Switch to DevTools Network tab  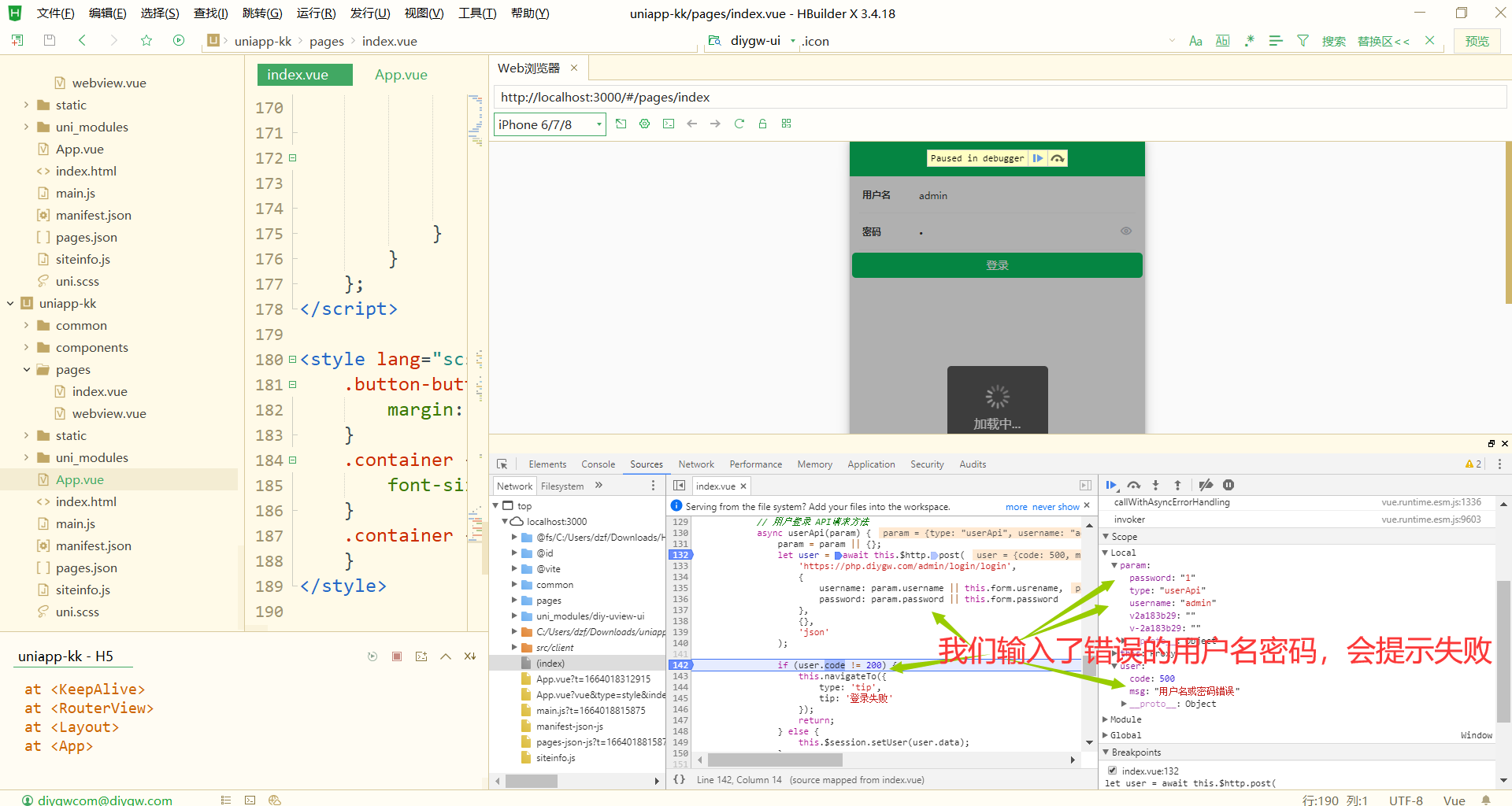coord(696,464)
